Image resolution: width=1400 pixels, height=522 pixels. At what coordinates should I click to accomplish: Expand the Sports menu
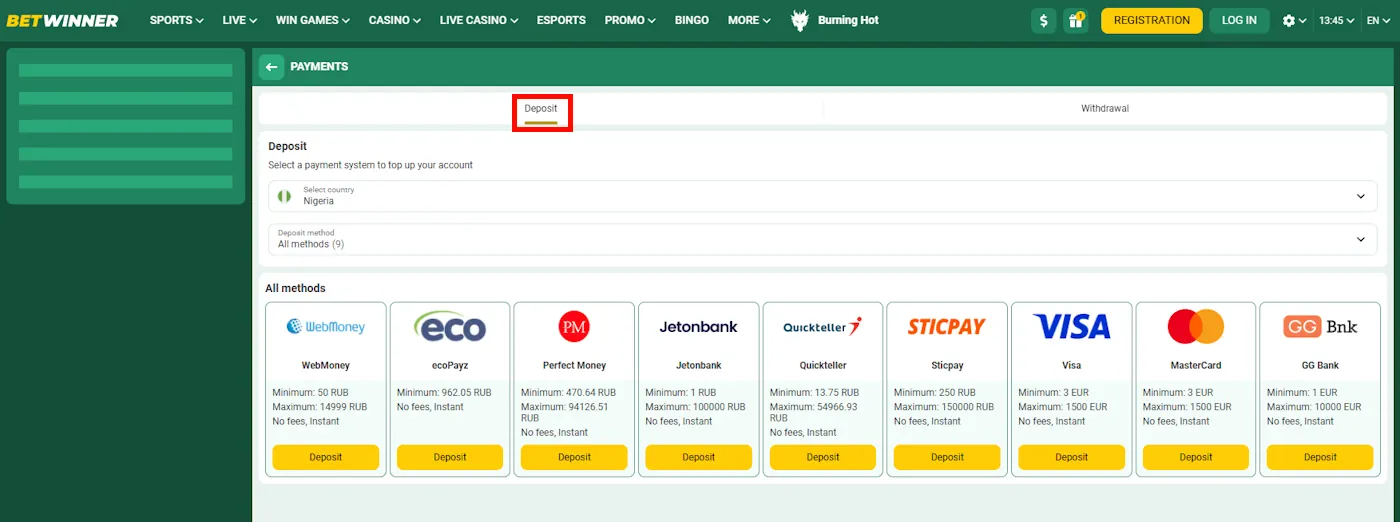pos(176,20)
